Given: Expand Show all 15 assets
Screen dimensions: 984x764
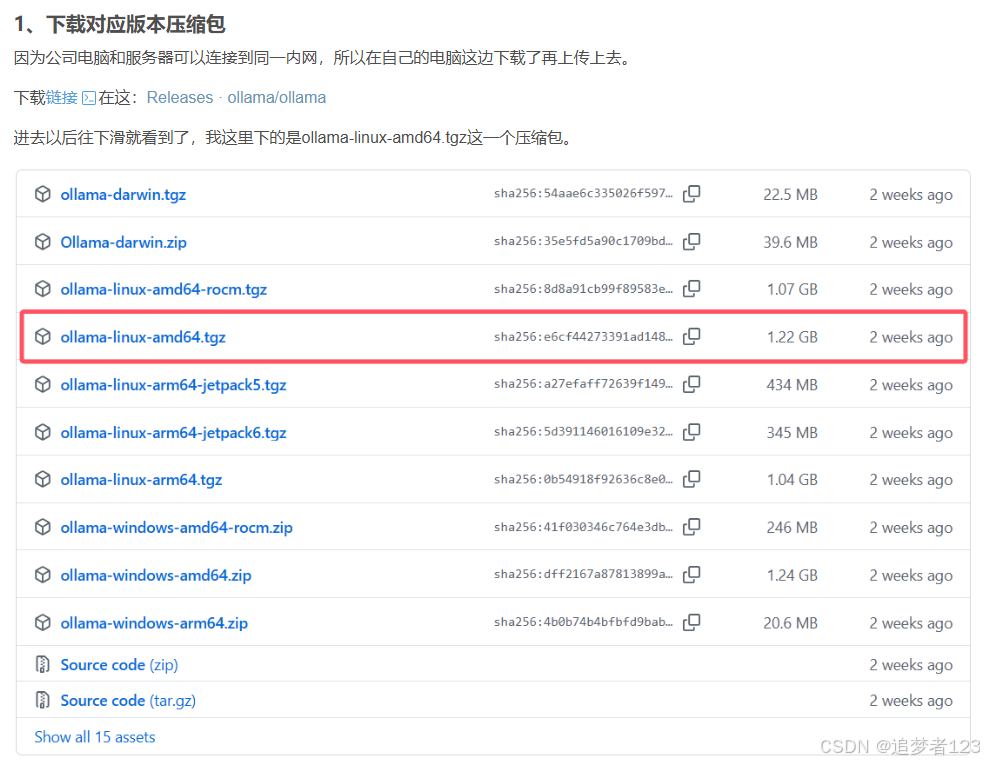Looking at the screenshot, I should tap(95, 736).
